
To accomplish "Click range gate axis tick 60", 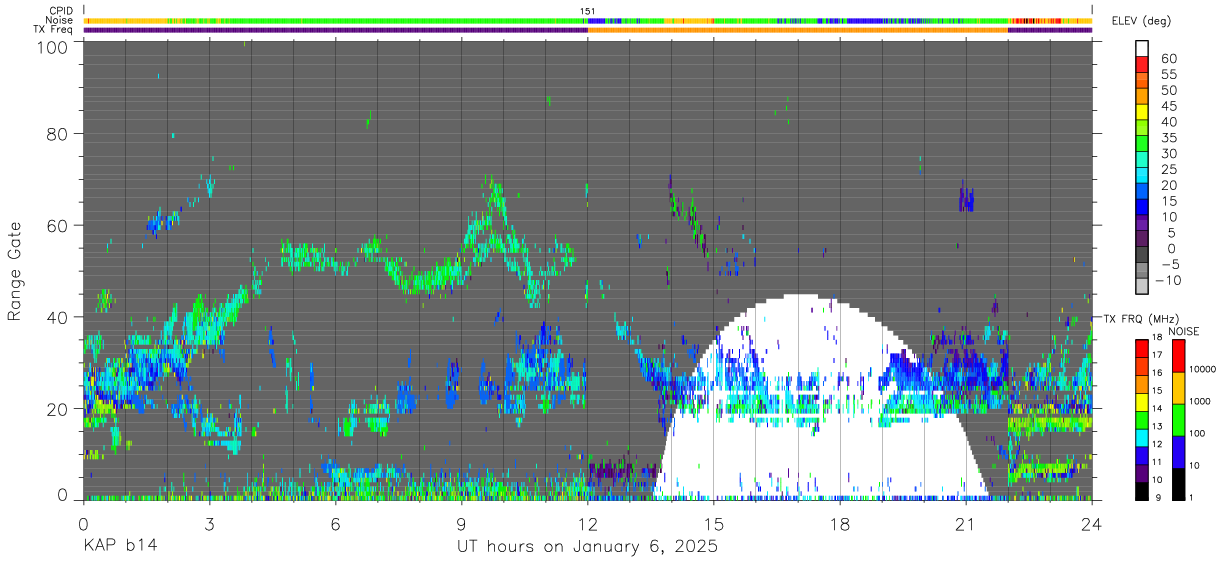I will click(x=58, y=225).
